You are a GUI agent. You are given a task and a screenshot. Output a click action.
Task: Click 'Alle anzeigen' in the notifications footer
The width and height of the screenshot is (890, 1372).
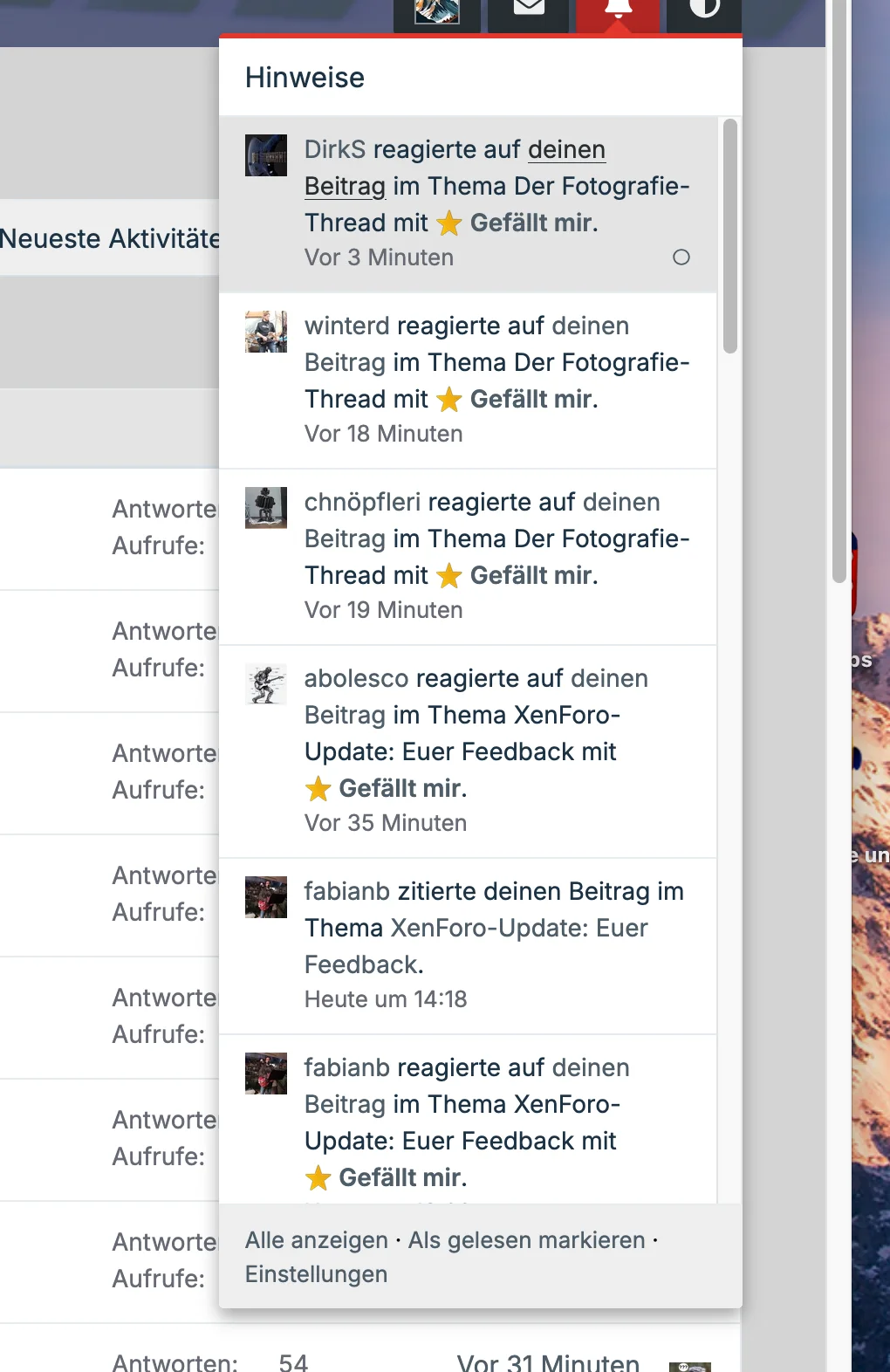point(317,1240)
